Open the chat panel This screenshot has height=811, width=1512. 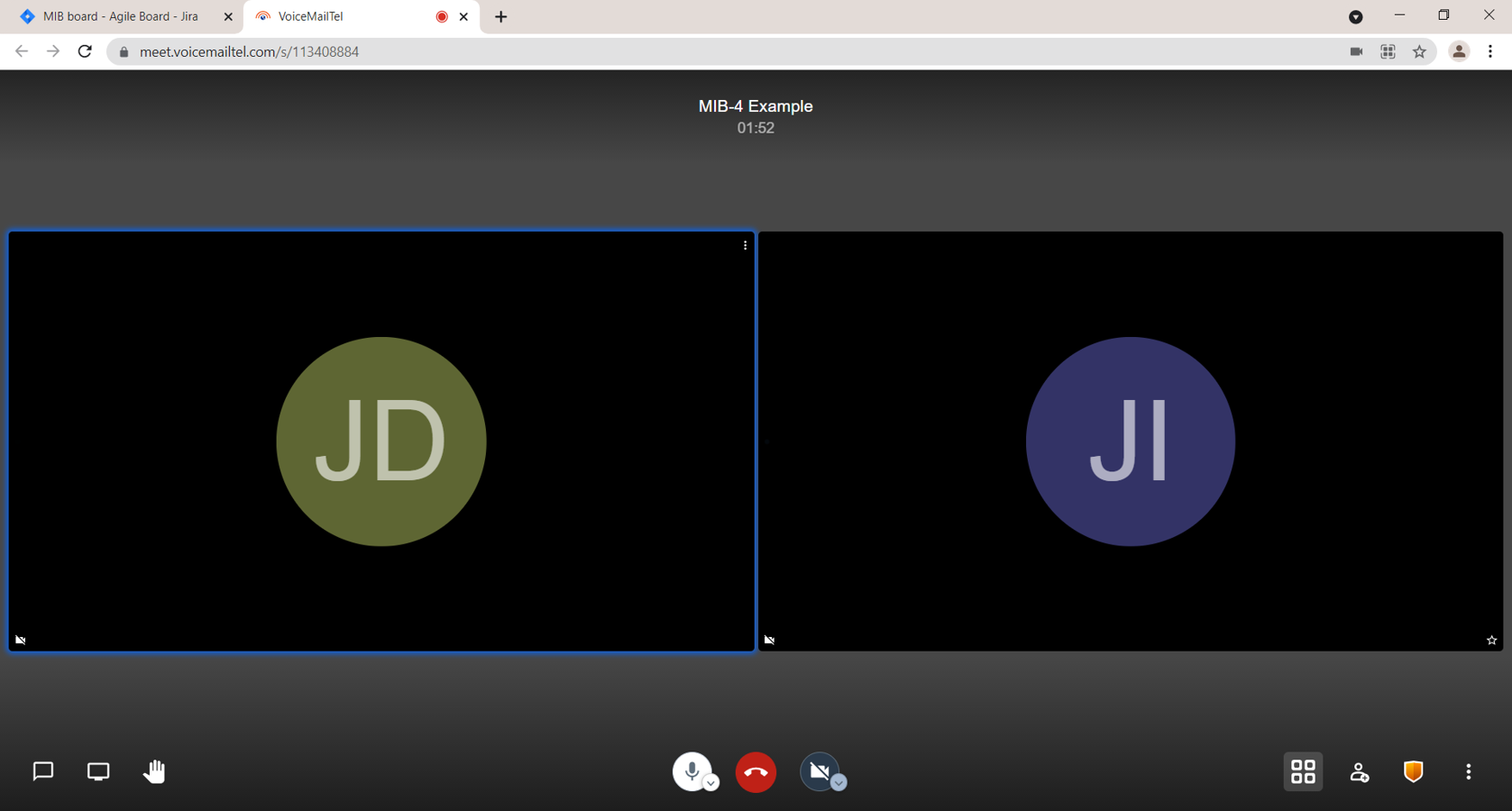43,771
